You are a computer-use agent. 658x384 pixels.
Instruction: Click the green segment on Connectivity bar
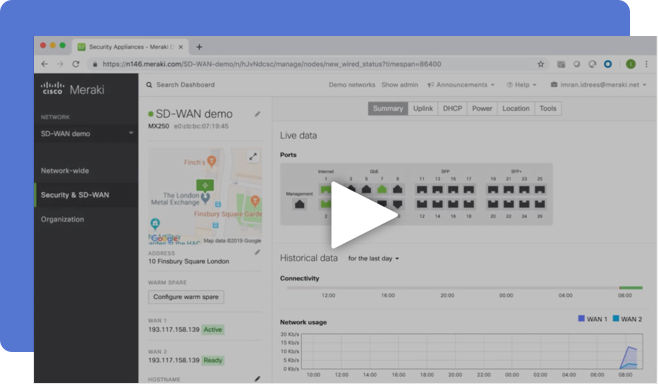click(631, 288)
